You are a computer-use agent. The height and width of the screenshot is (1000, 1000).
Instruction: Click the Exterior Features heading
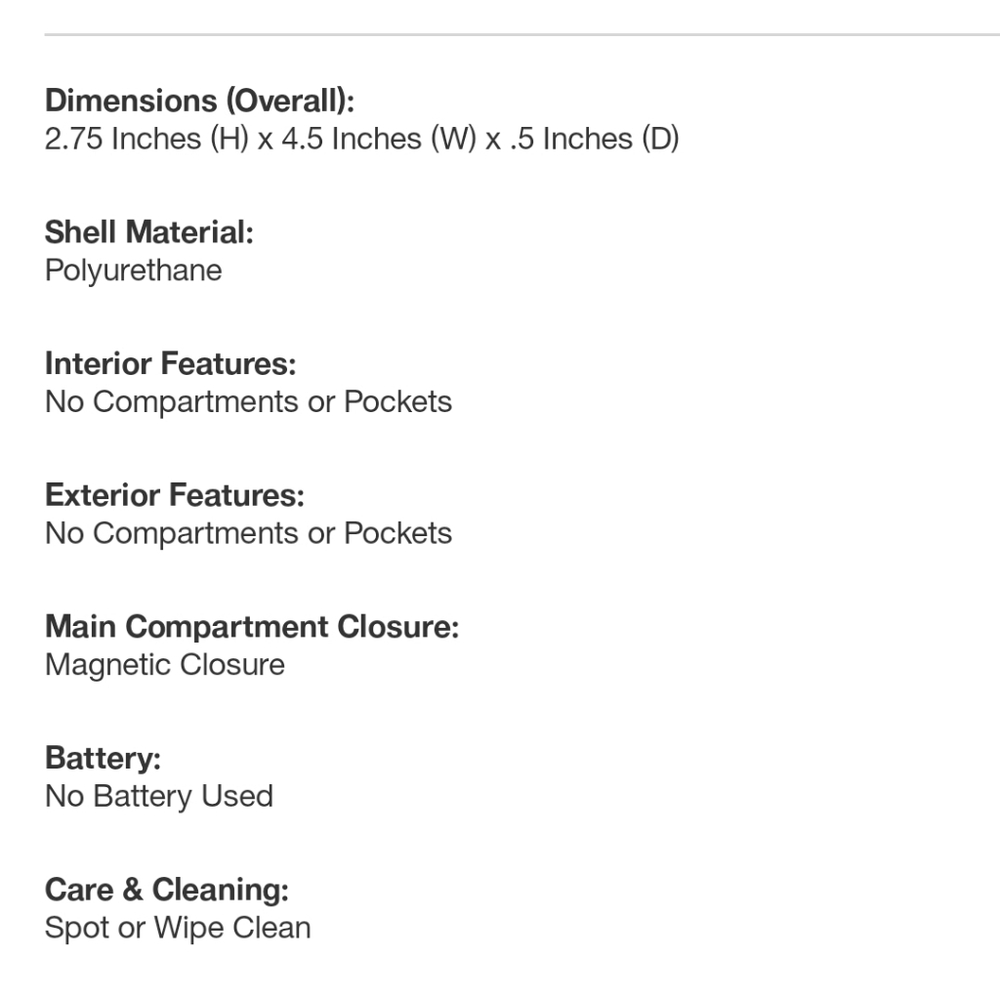click(x=175, y=495)
